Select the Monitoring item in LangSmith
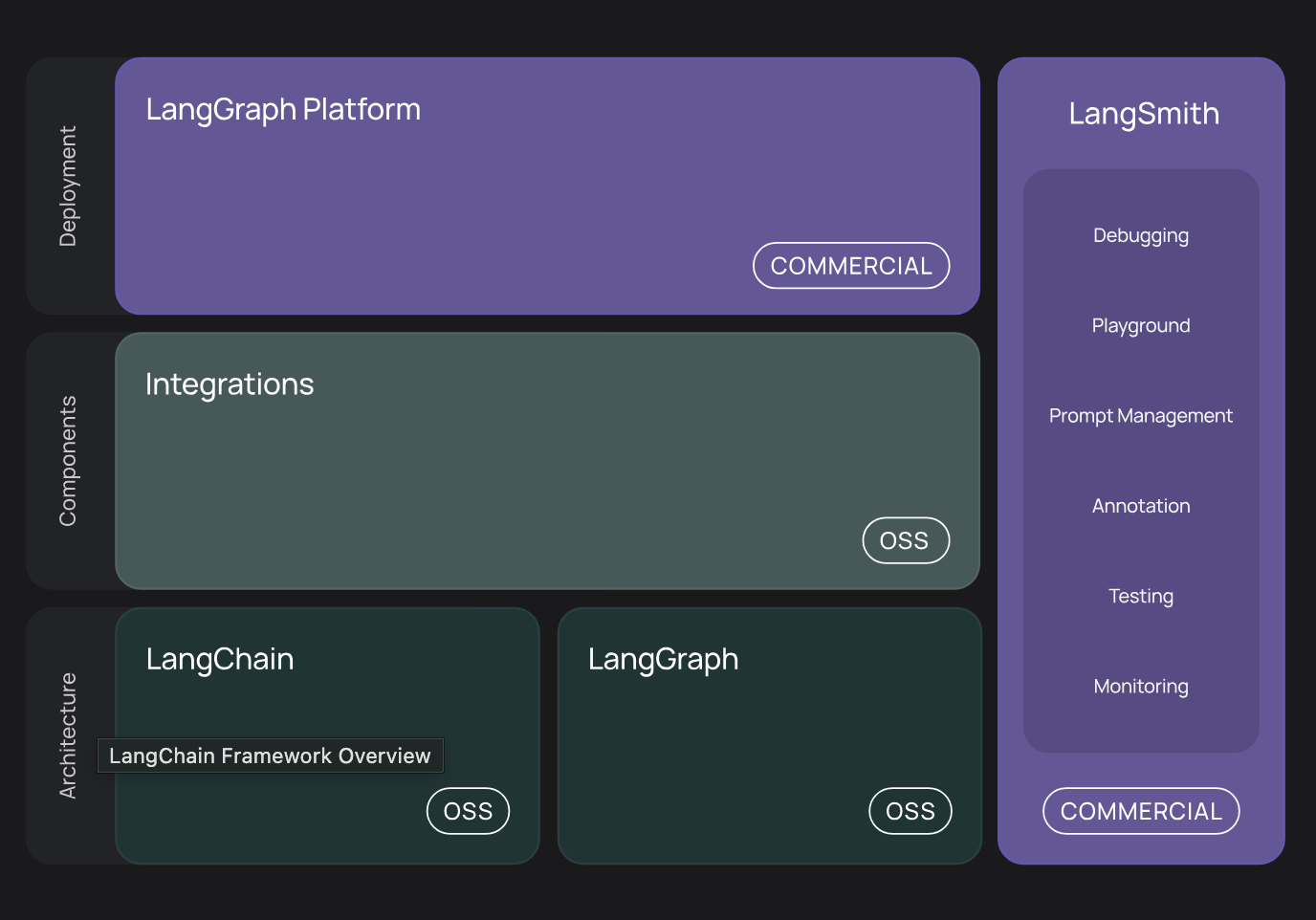 pos(1141,687)
